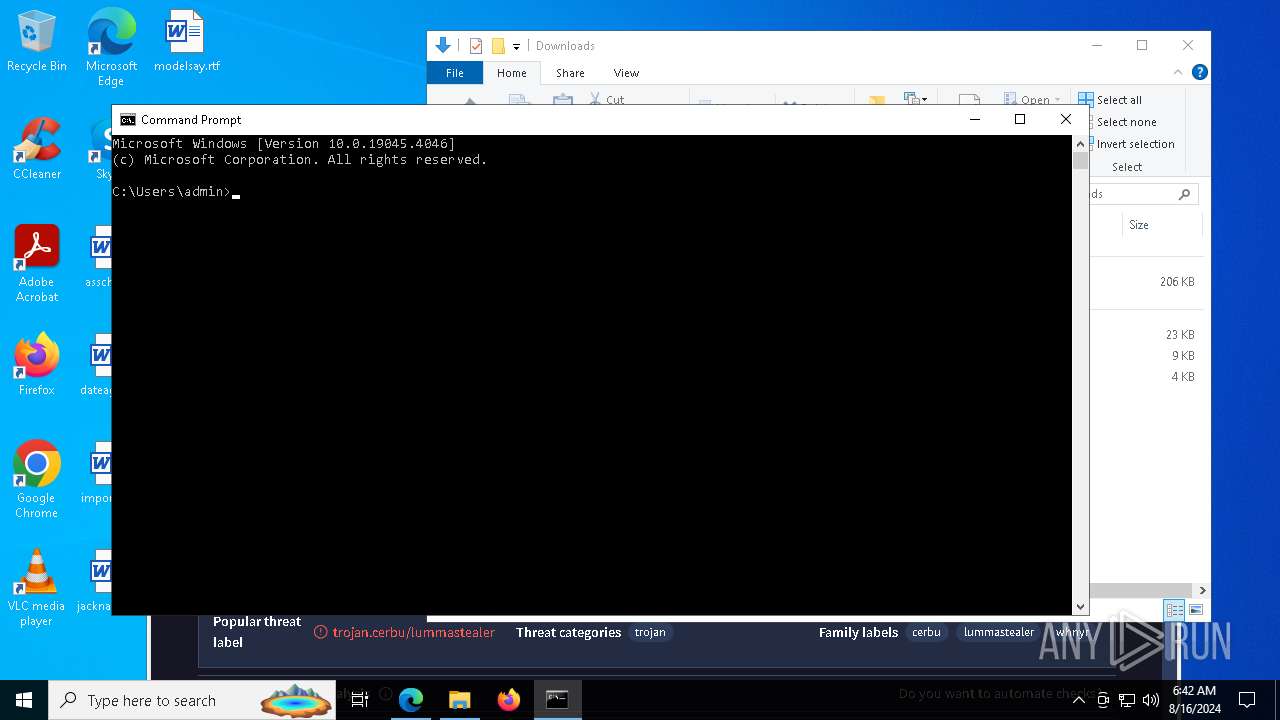Click Select all in Explorer ribbon
Image resolution: width=1280 pixels, height=720 pixels.
tap(1110, 100)
